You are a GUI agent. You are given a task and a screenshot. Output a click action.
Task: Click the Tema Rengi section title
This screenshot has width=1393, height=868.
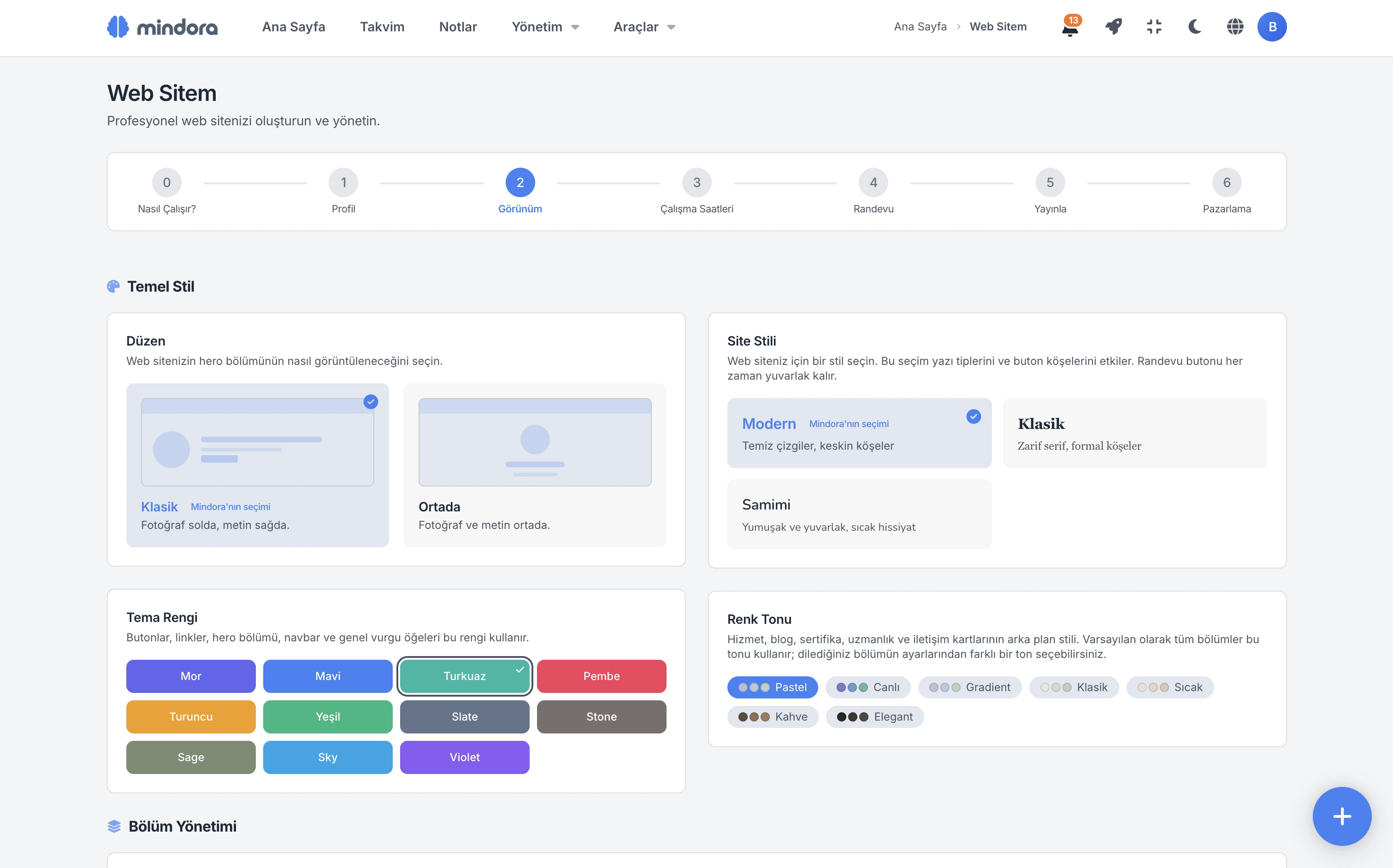click(x=162, y=617)
